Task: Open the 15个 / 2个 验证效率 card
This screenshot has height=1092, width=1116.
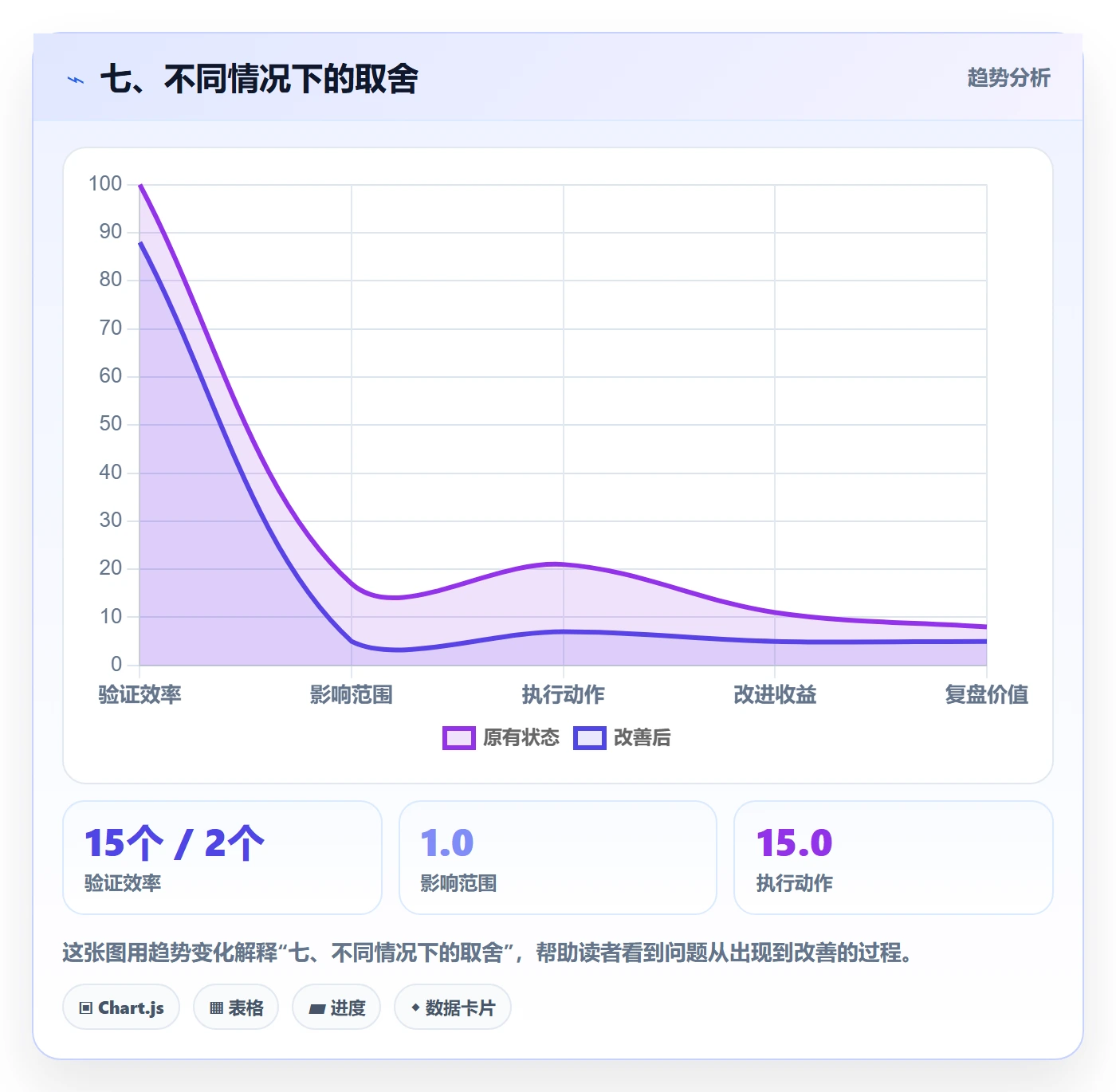Action: 222,858
